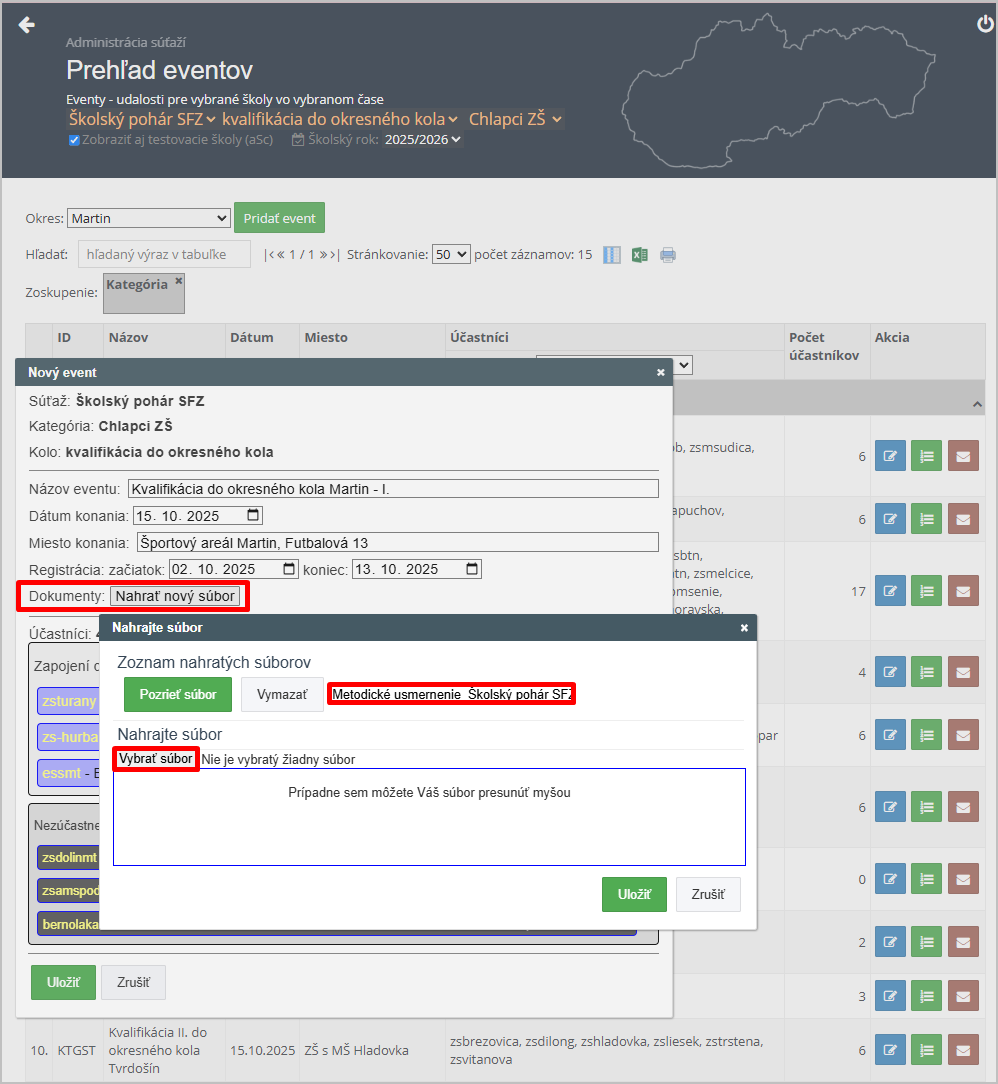
Task: Click edit icon for KTGST event row
Action: tap(890, 1051)
